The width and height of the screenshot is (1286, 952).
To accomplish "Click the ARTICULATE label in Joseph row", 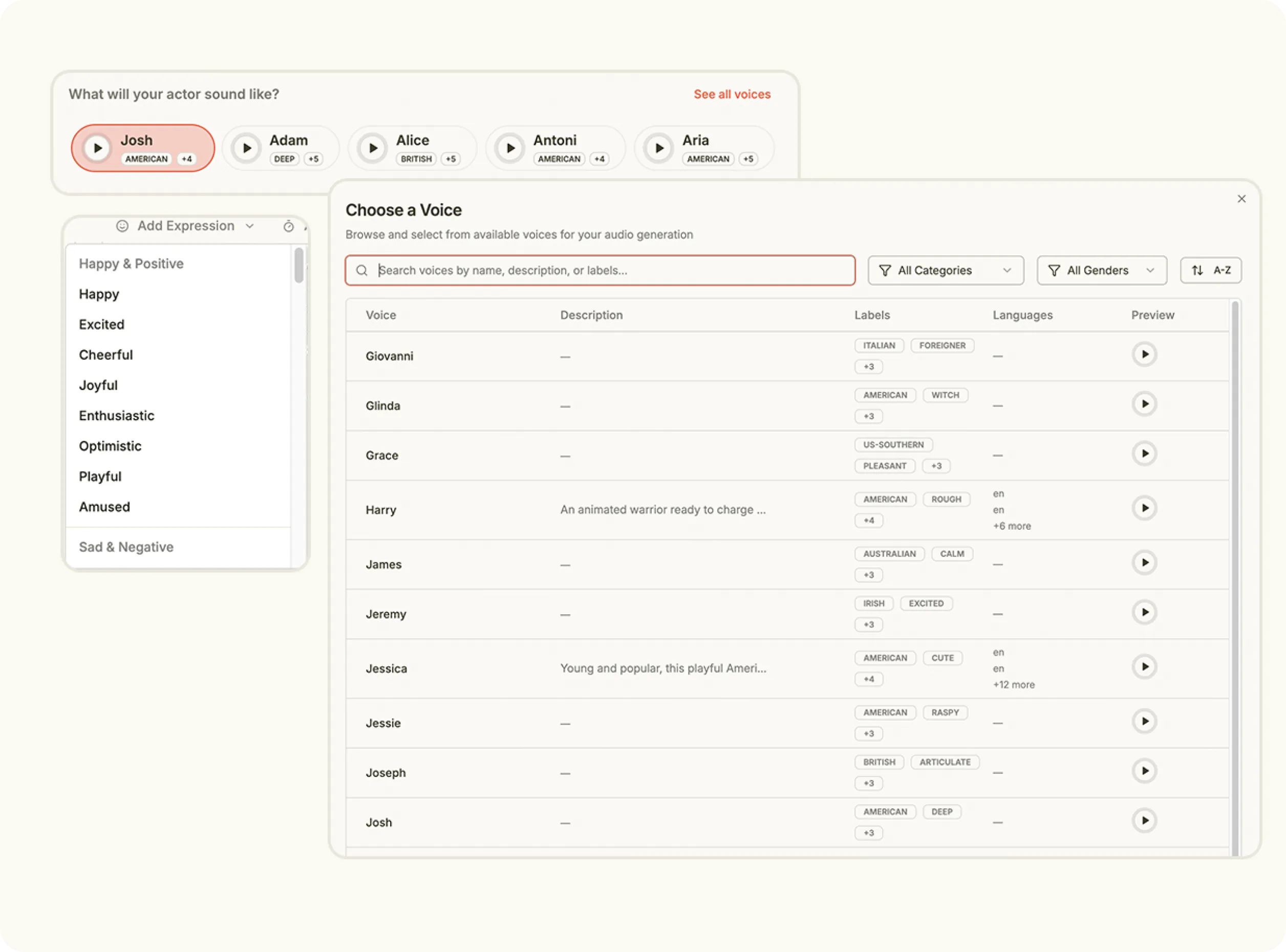I will pyautogui.click(x=945, y=763).
